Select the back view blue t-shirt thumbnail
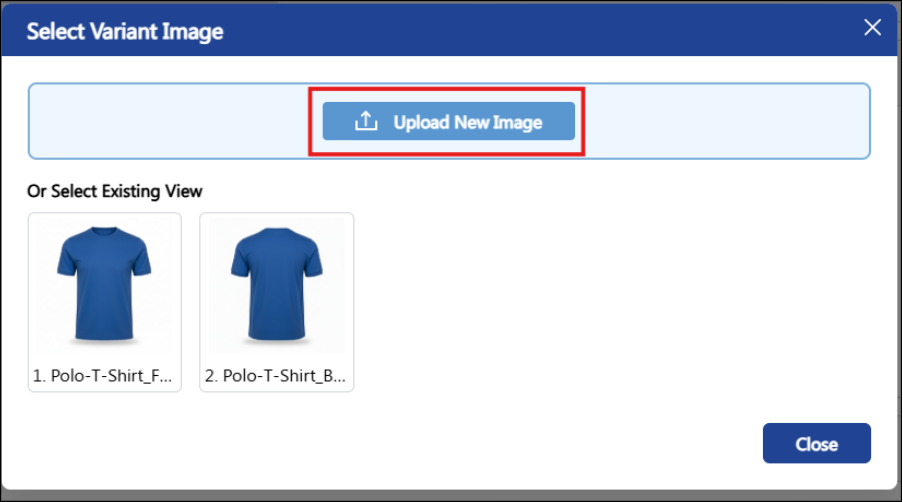903x502 pixels. (276, 284)
